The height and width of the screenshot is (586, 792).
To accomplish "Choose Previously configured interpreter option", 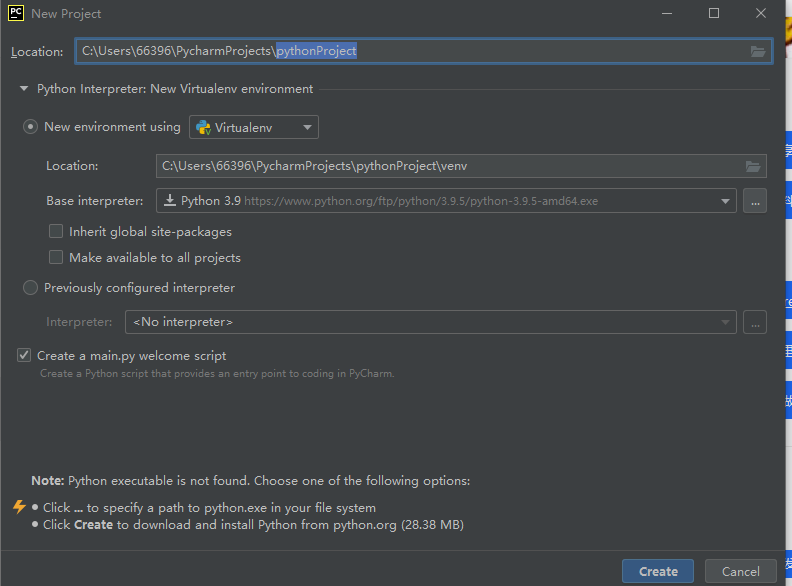I will pos(31,288).
